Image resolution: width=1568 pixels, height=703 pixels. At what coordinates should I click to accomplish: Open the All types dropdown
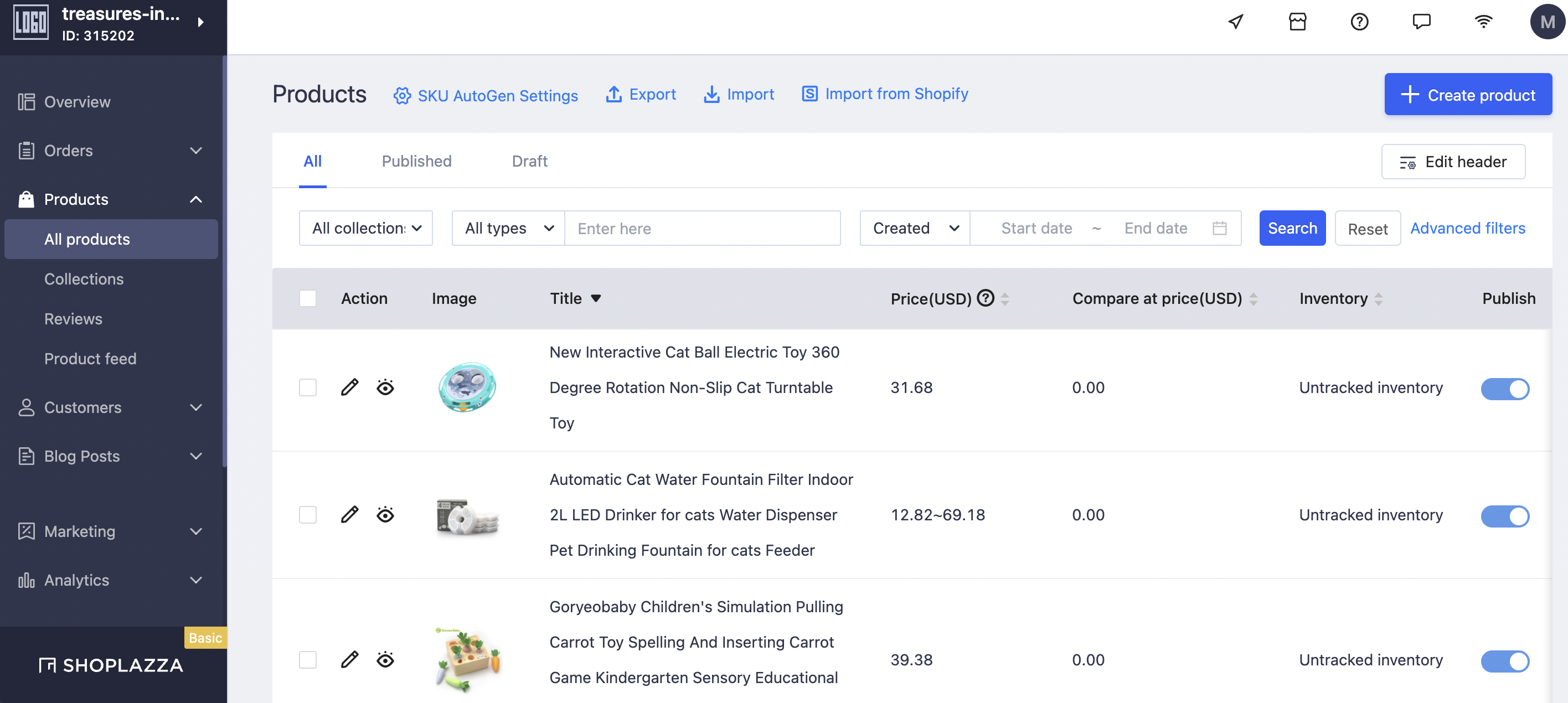coord(508,228)
